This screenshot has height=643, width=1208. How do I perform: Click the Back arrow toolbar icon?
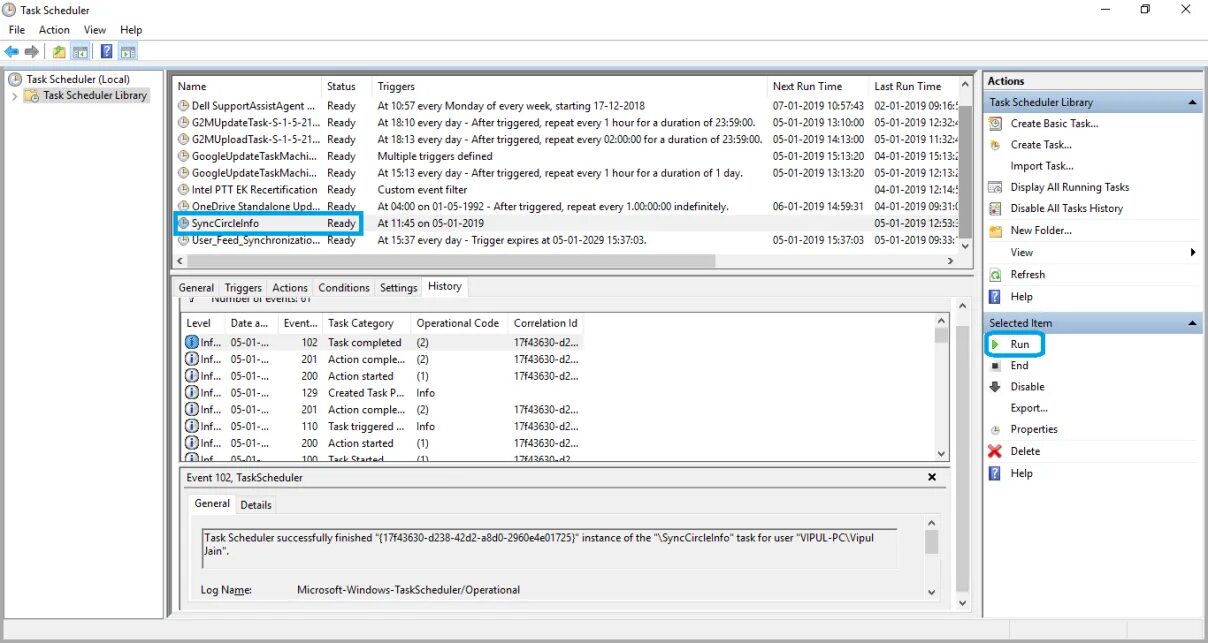[x=11, y=52]
